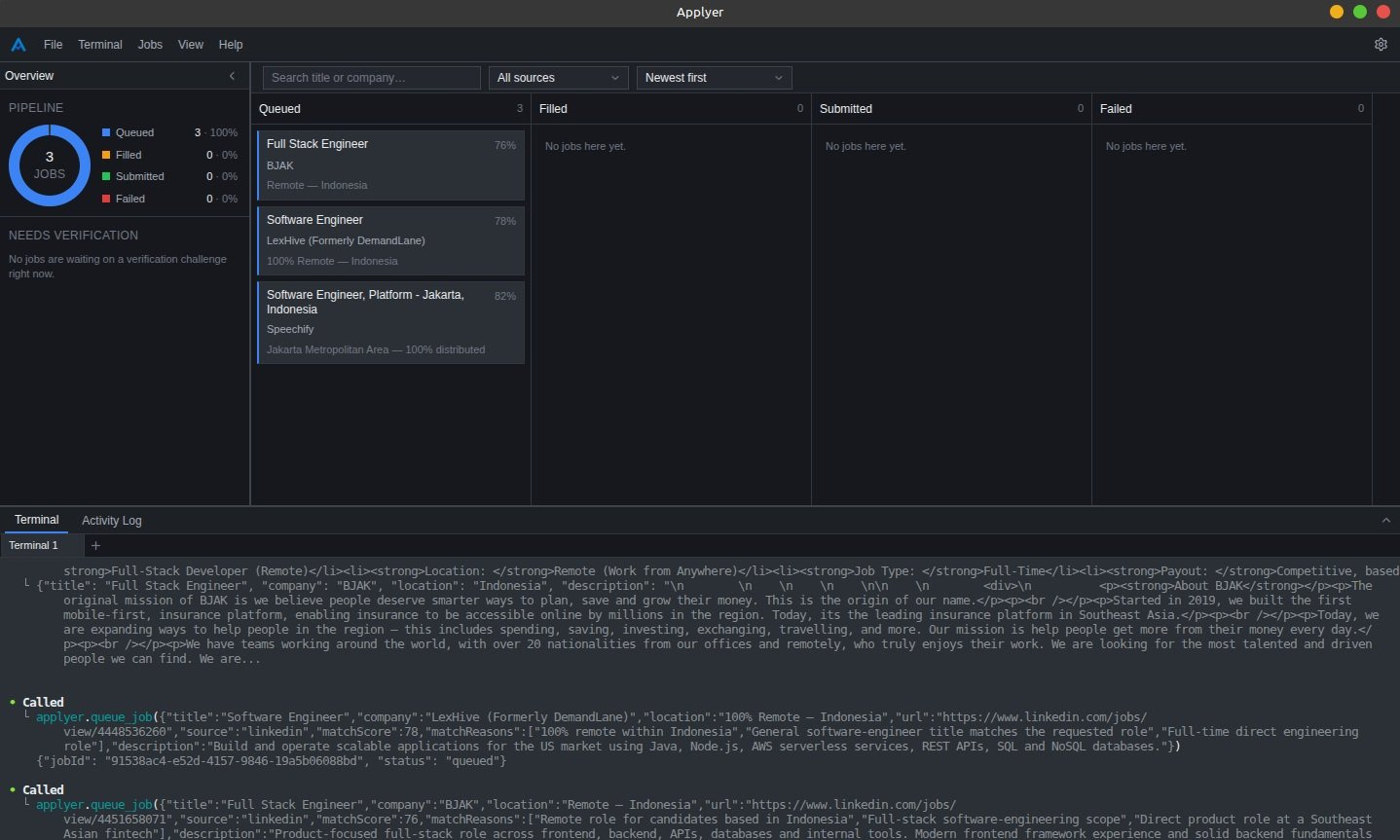Image resolution: width=1400 pixels, height=840 pixels.
Task: Open the View menu
Action: (191, 45)
